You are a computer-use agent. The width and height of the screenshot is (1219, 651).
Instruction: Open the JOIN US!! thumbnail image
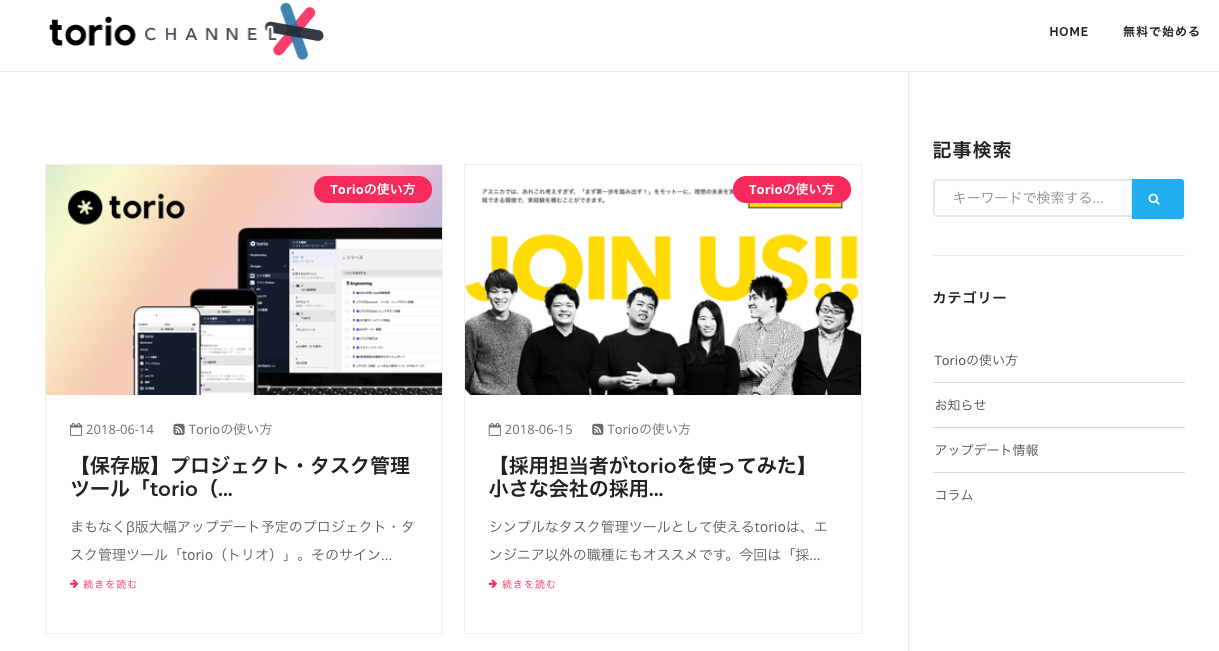[x=663, y=280]
